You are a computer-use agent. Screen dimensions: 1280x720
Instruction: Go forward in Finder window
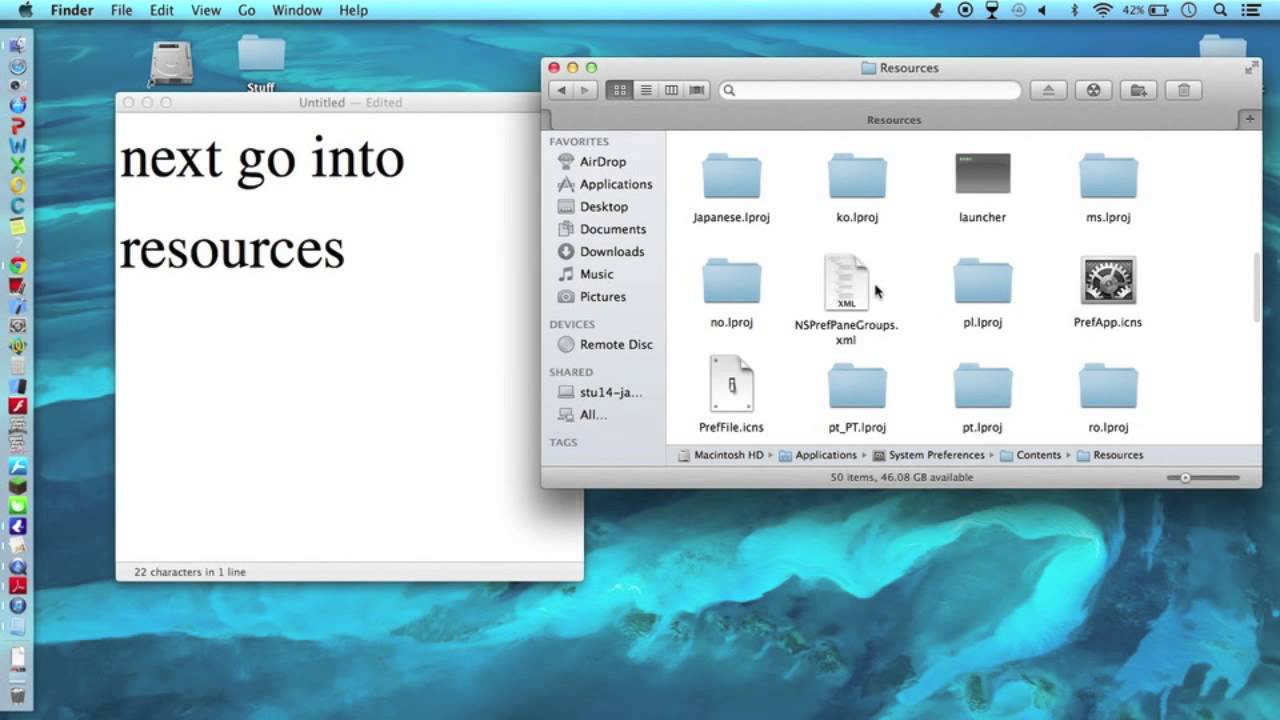coord(585,90)
